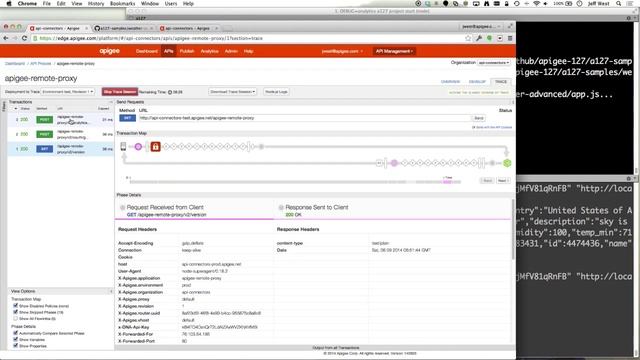Open APIs in apigee navigation
Image resolution: width=640 pixels, height=360 pixels.
(169, 51)
